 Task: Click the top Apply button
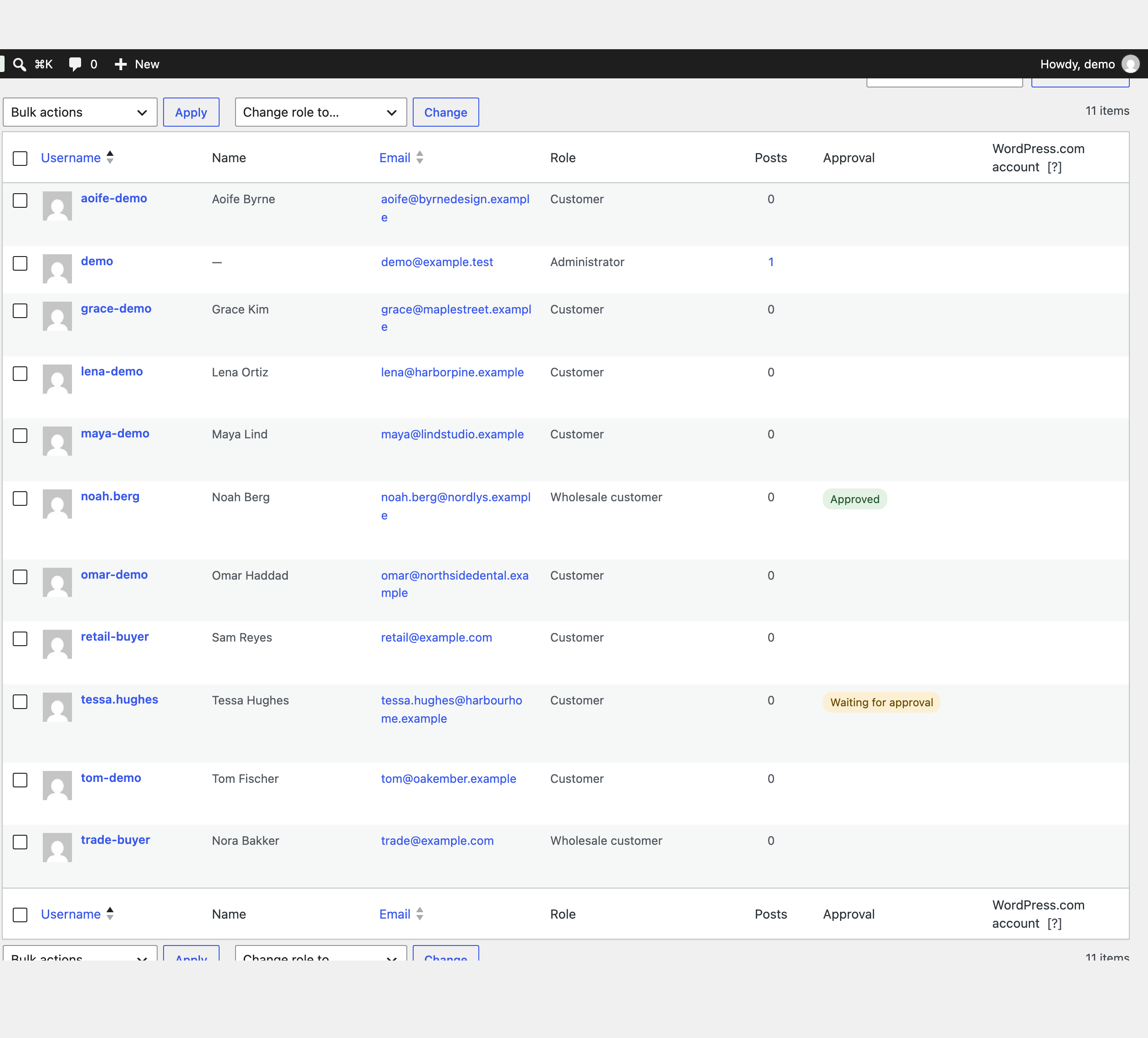click(191, 112)
